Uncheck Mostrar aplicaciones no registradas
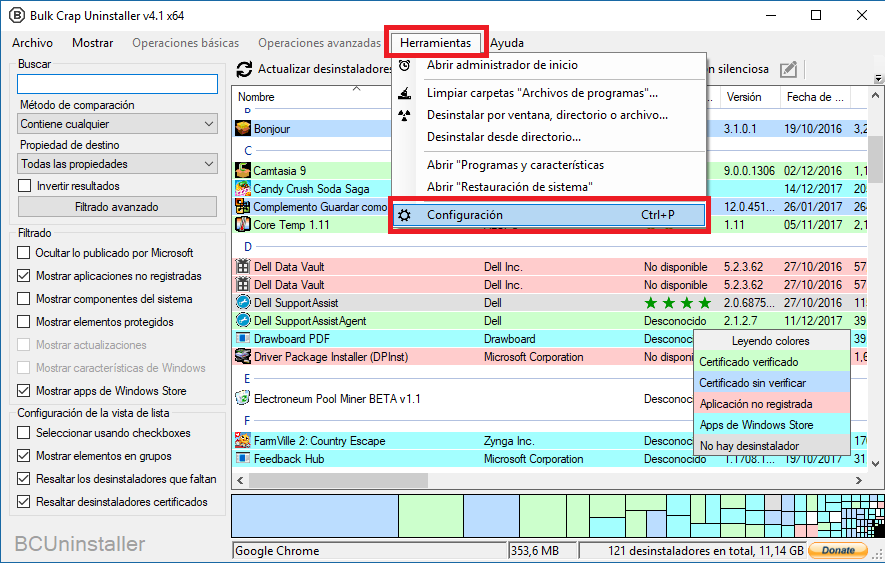Viewport: 885px width, 563px height. pos(24,276)
